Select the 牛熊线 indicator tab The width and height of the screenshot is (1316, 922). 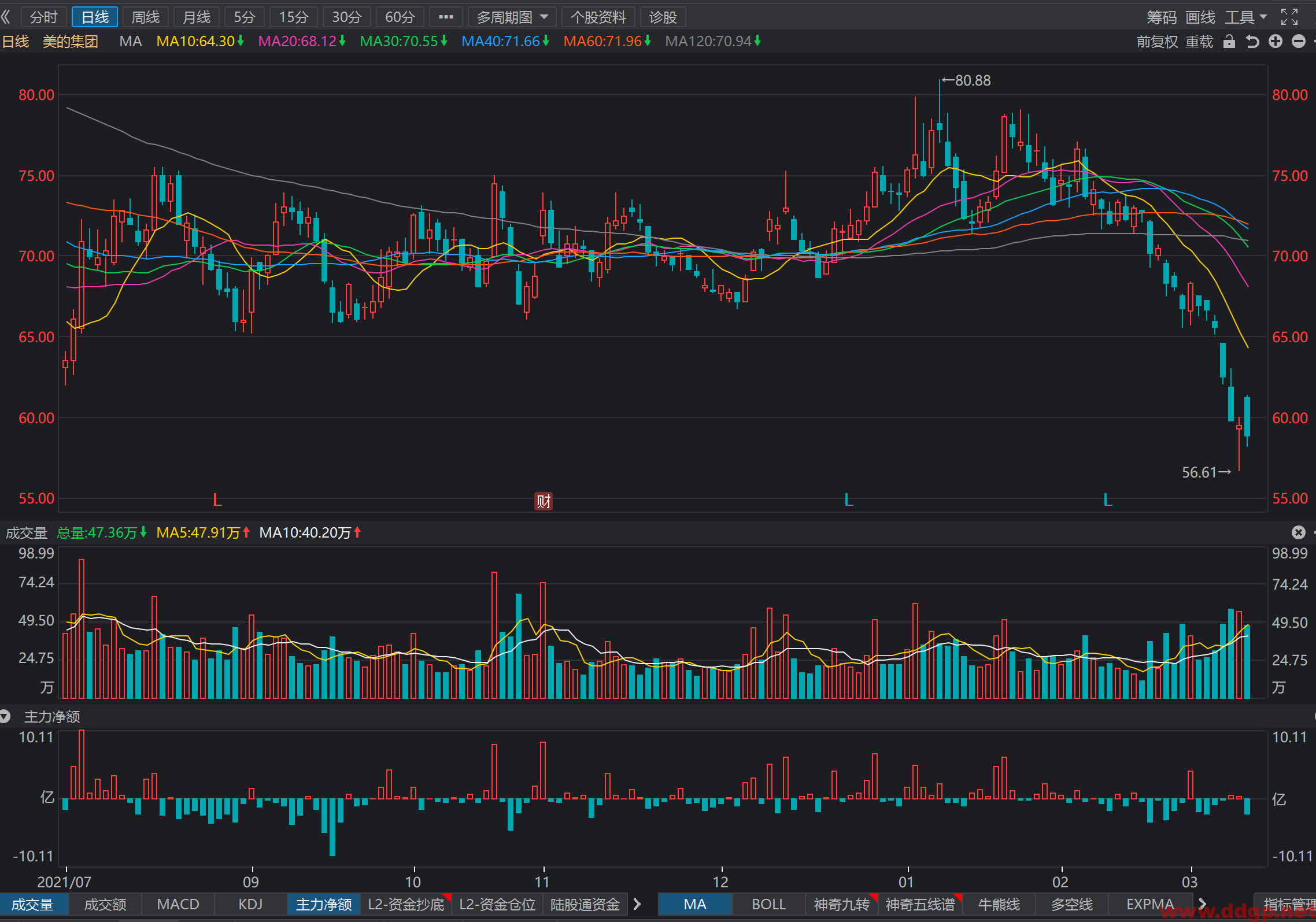[x=999, y=905]
